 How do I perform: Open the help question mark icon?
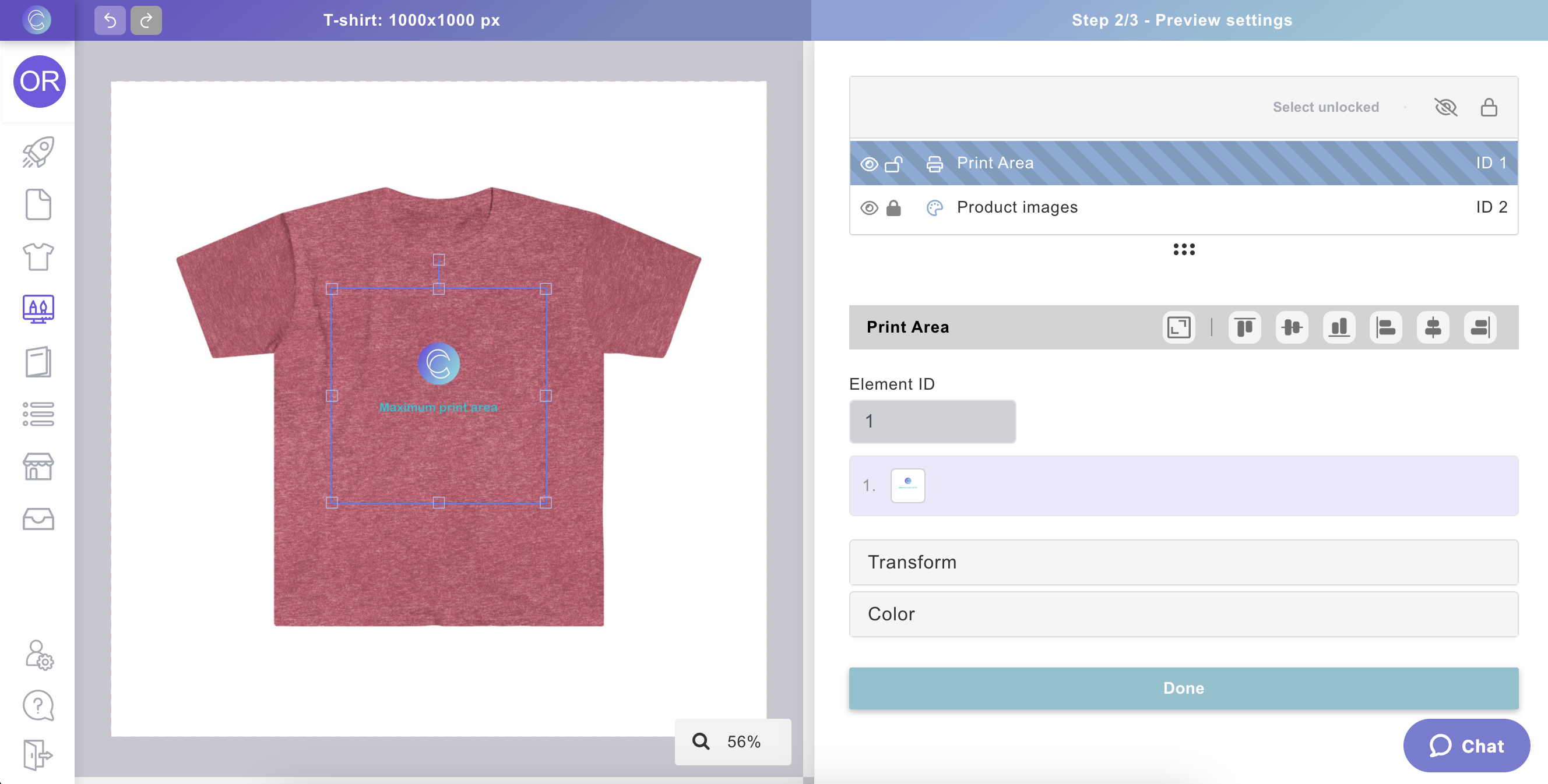[x=38, y=705]
